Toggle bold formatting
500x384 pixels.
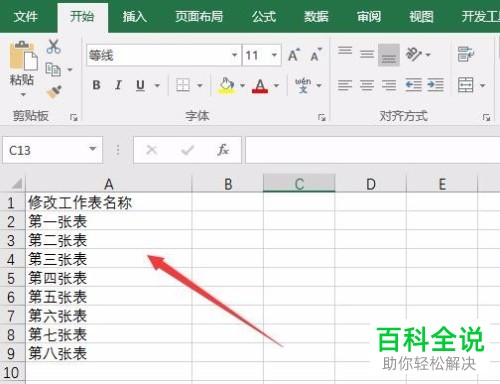coord(96,85)
